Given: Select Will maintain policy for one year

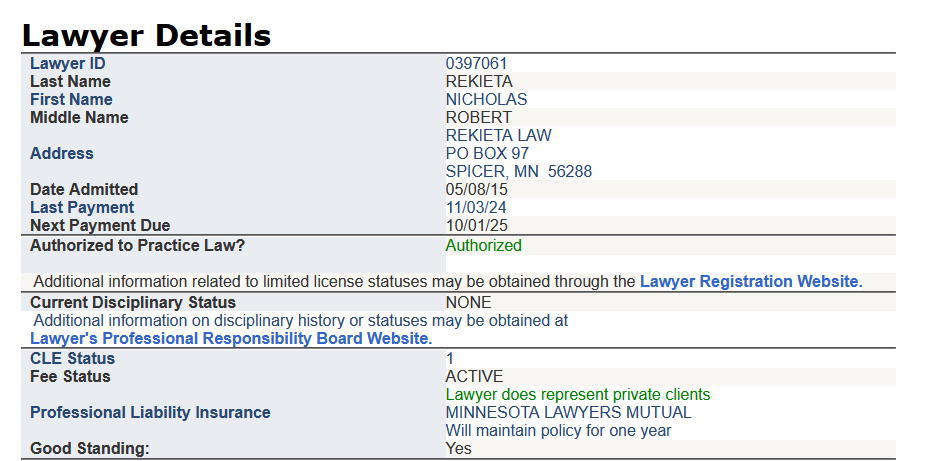Looking at the screenshot, I should click(x=558, y=431).
